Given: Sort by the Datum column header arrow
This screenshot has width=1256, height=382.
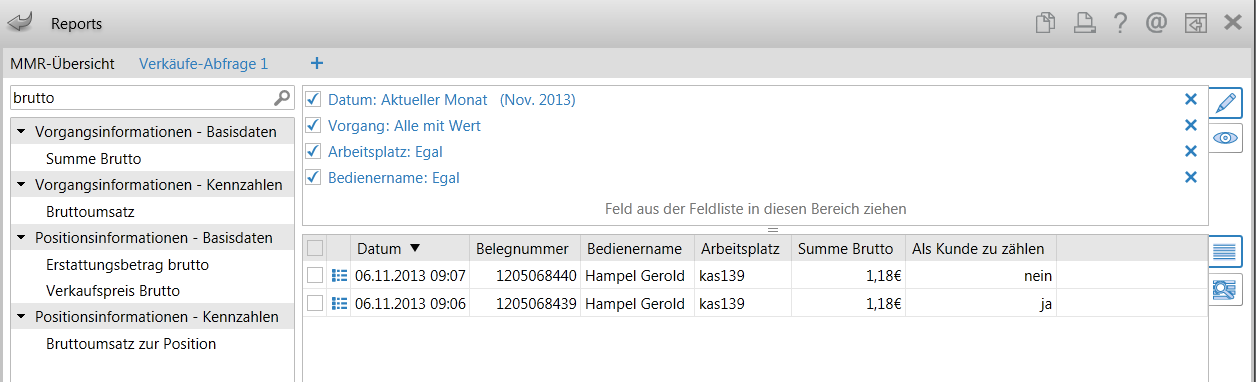Looking at the screenshot, I should 415,248.
